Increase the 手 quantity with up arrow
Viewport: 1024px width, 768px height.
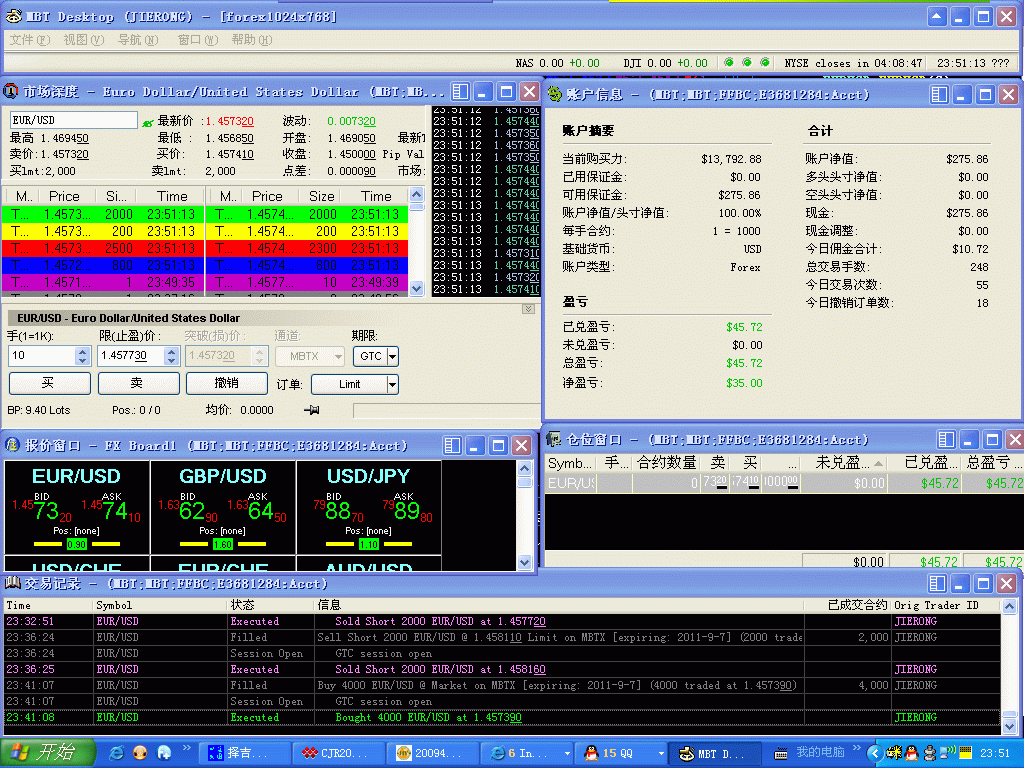82,351
